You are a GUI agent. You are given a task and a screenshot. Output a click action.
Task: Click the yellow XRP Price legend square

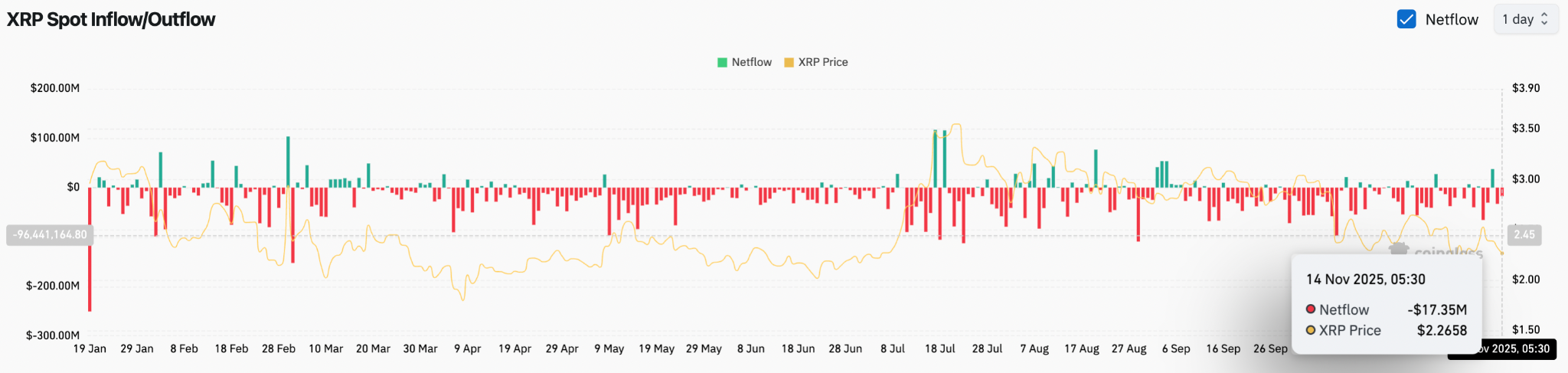(x=789, y=62)
